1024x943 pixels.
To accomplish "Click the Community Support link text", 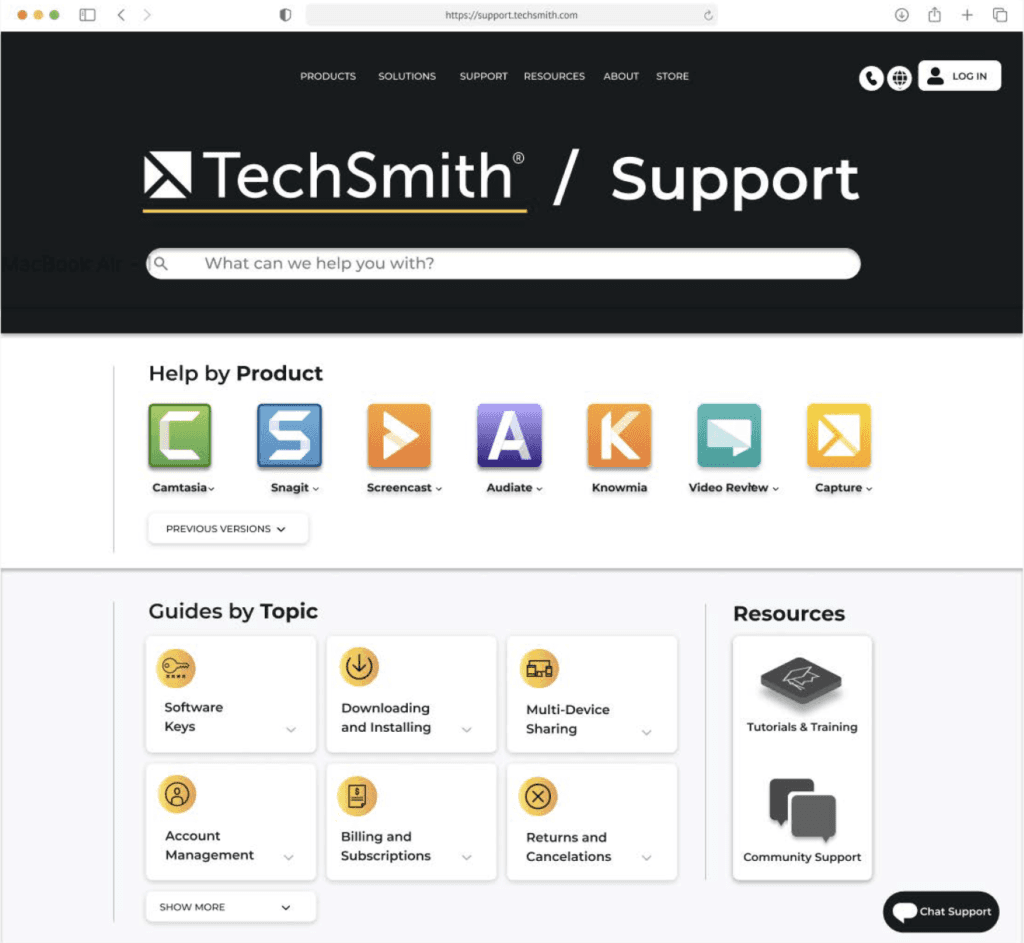I will [x=802, y=857].
